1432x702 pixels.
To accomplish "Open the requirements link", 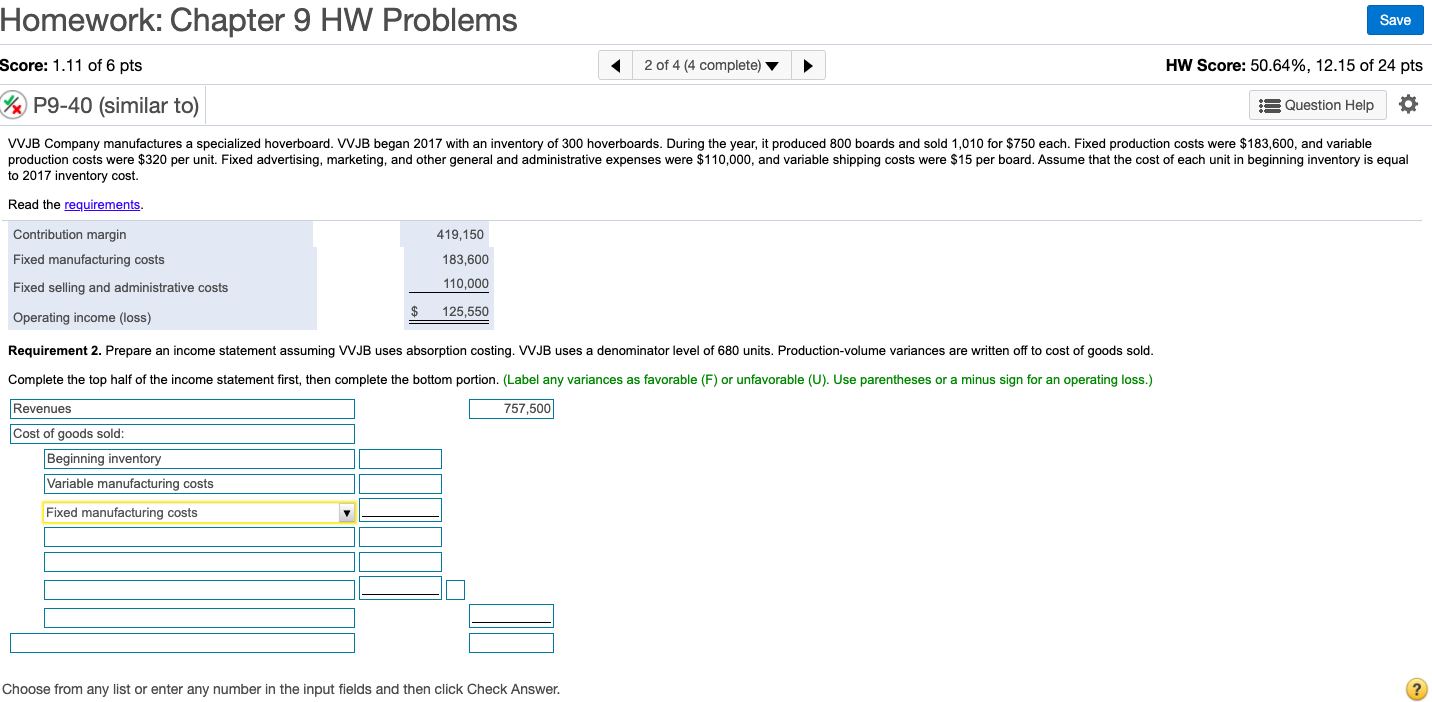I will [x=102, y=204].
